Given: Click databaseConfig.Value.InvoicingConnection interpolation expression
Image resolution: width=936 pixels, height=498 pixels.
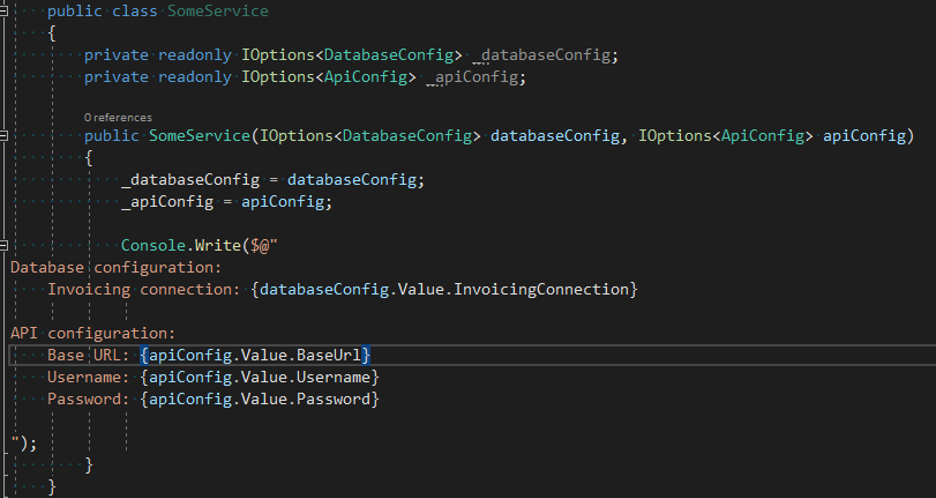Looking at the screenshot, I should click(x=444, y=290).
